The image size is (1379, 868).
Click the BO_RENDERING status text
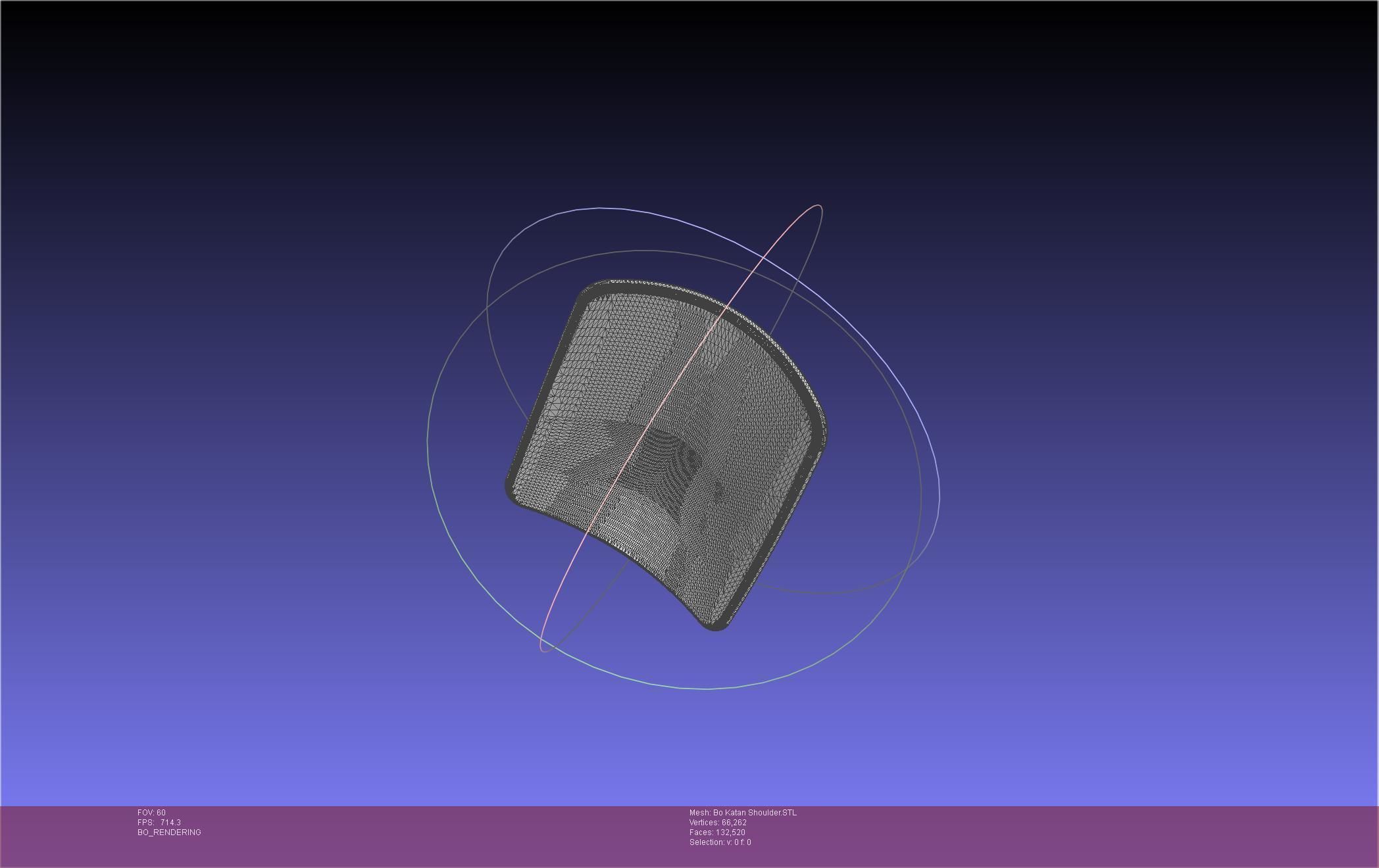[x=169, y=832]
